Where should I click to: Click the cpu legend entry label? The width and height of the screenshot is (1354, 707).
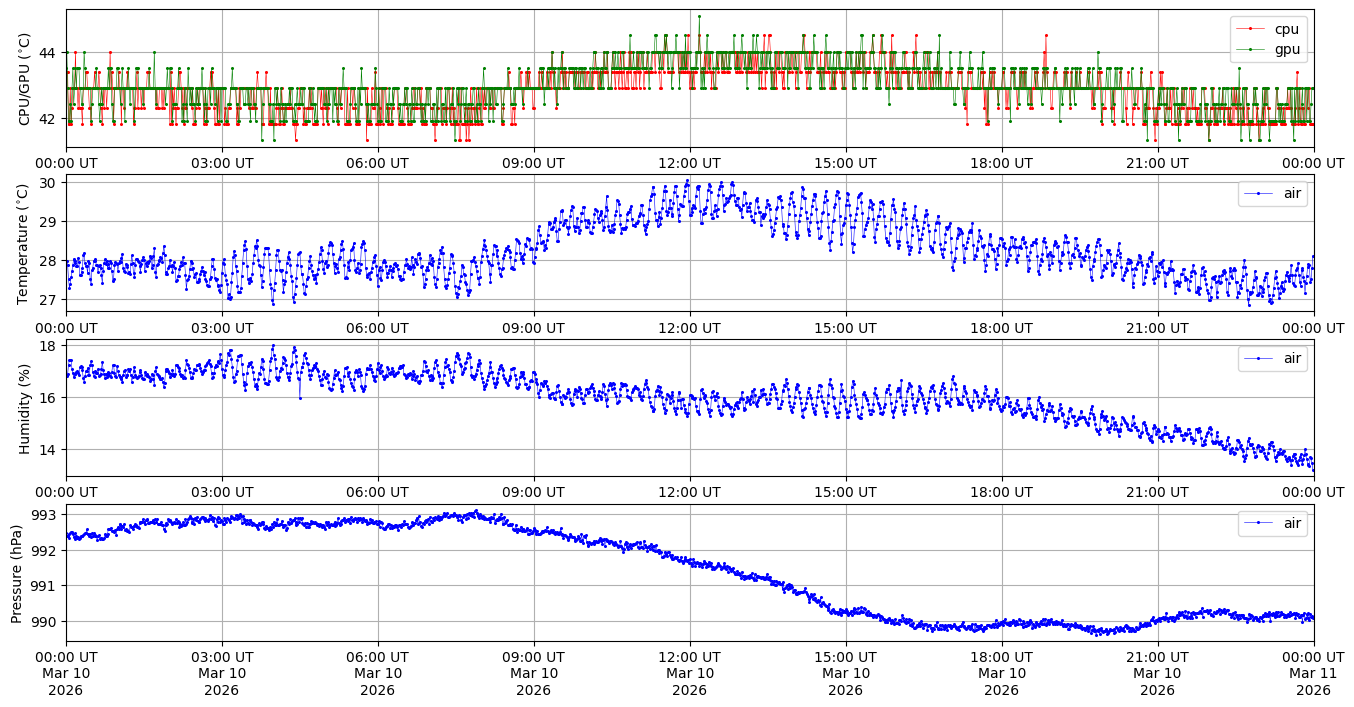[x=1286, y=29]
